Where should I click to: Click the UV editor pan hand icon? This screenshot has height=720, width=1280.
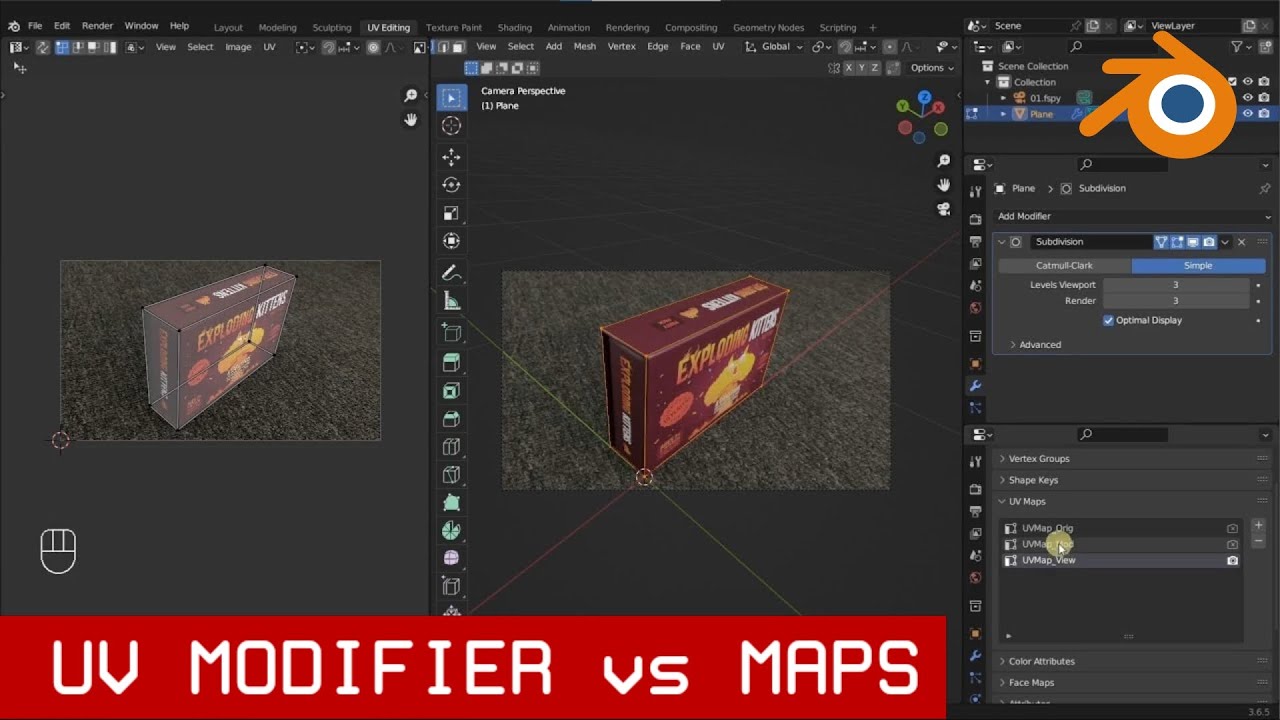tap(410, 120)
